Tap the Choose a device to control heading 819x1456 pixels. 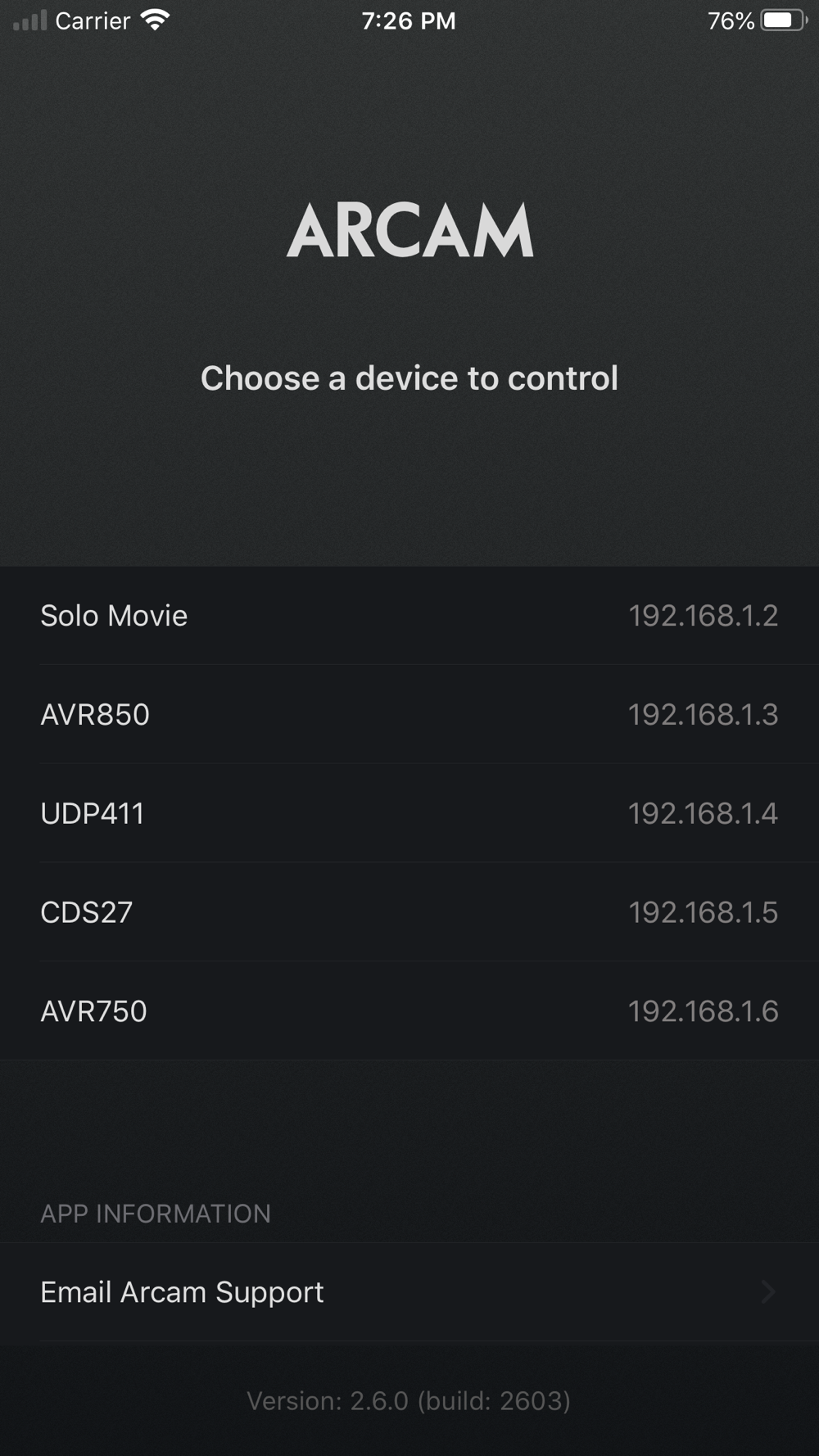point(409,378)
